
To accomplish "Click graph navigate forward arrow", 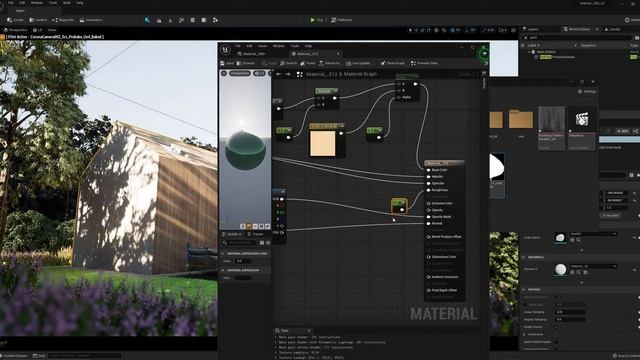I will click(x=288, y=74).
